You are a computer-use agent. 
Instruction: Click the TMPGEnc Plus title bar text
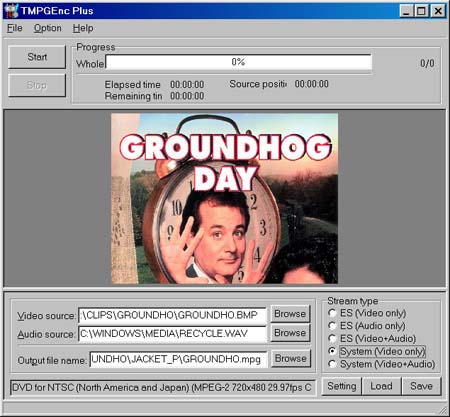click(x=57, y=11)
